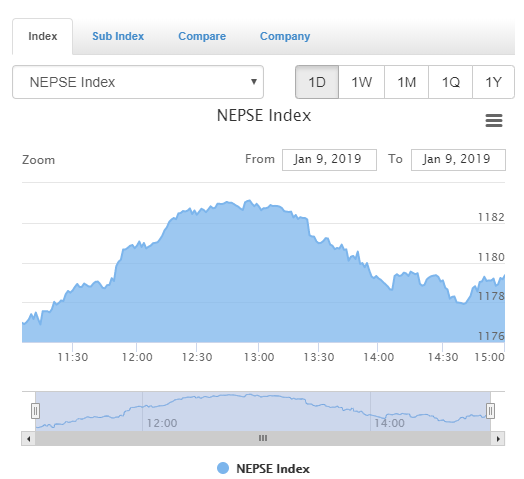Click the navigator scrollbar grip
Screen dimensions: 524x479
(263, 438)
